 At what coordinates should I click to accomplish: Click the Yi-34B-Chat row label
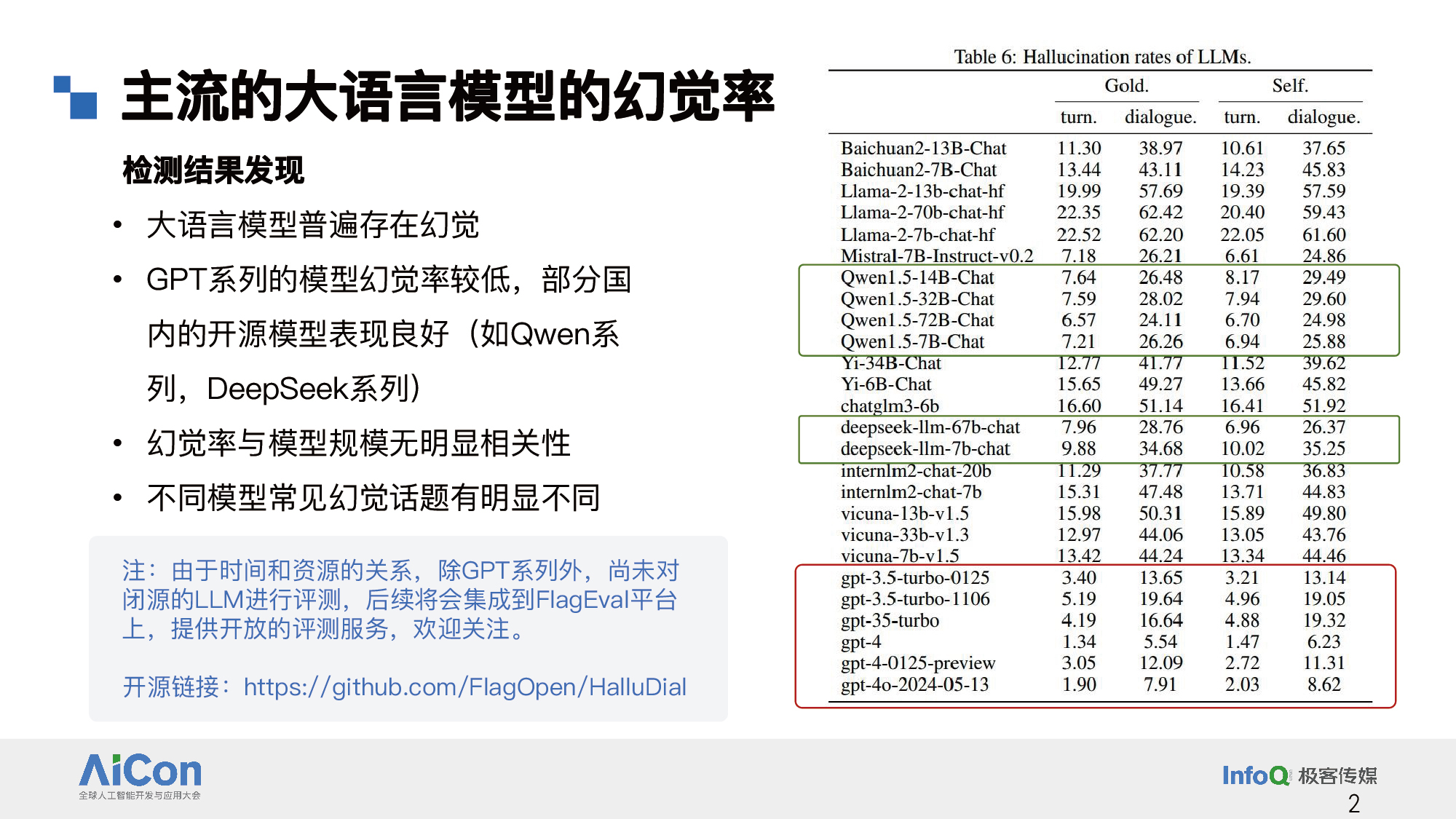pyautogui.click(x=891, y=363)
